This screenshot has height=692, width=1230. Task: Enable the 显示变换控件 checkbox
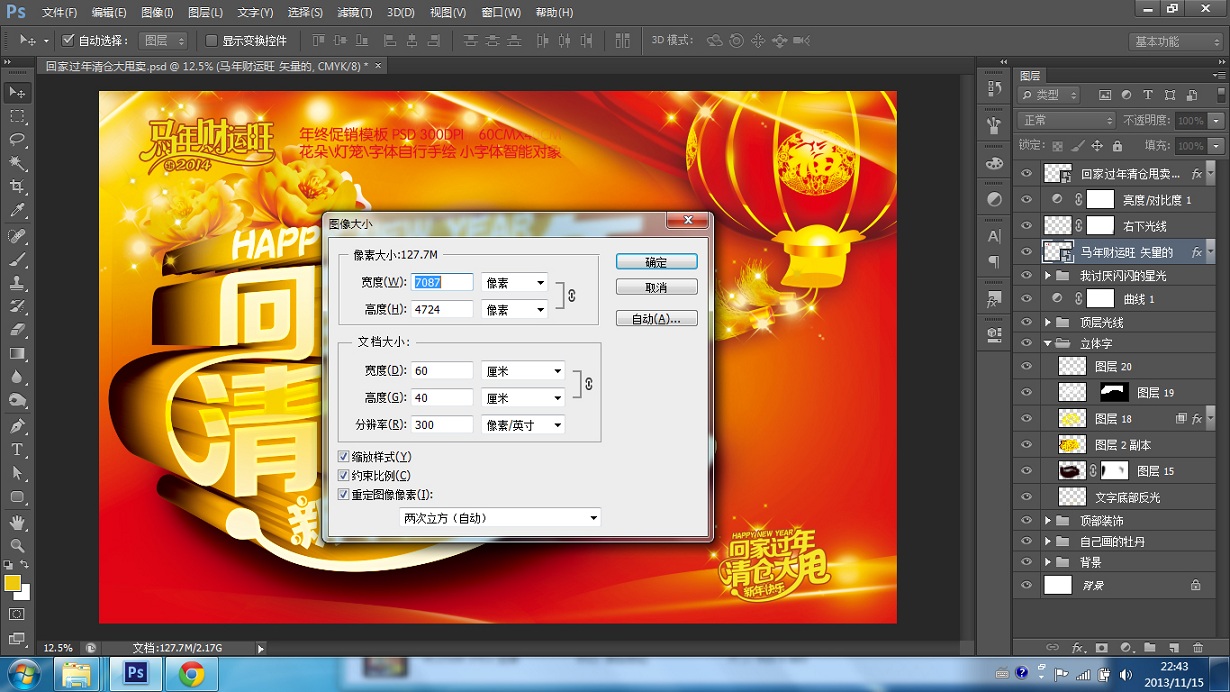coord(211,41)
